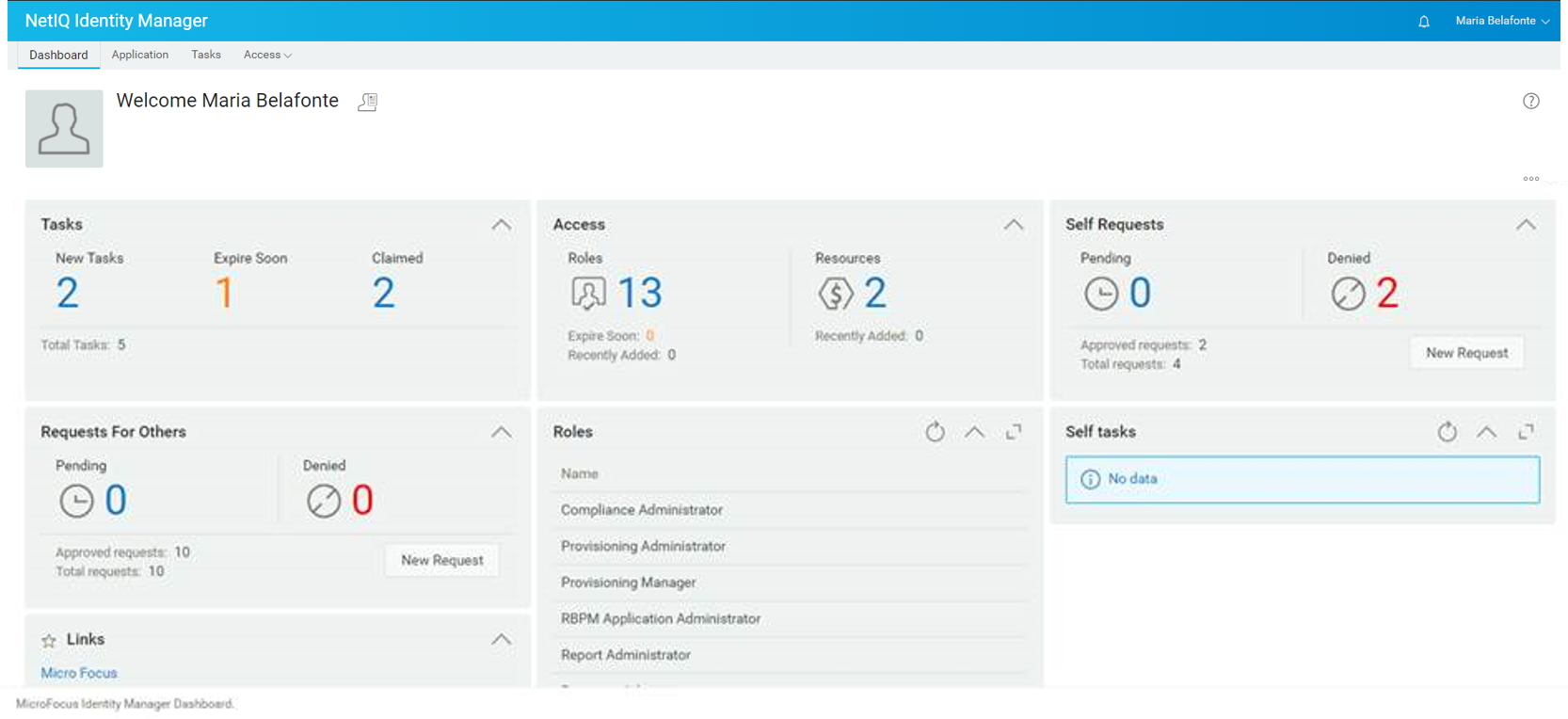Click the Links star icon
1568x719 pixels.
point(49,641)
